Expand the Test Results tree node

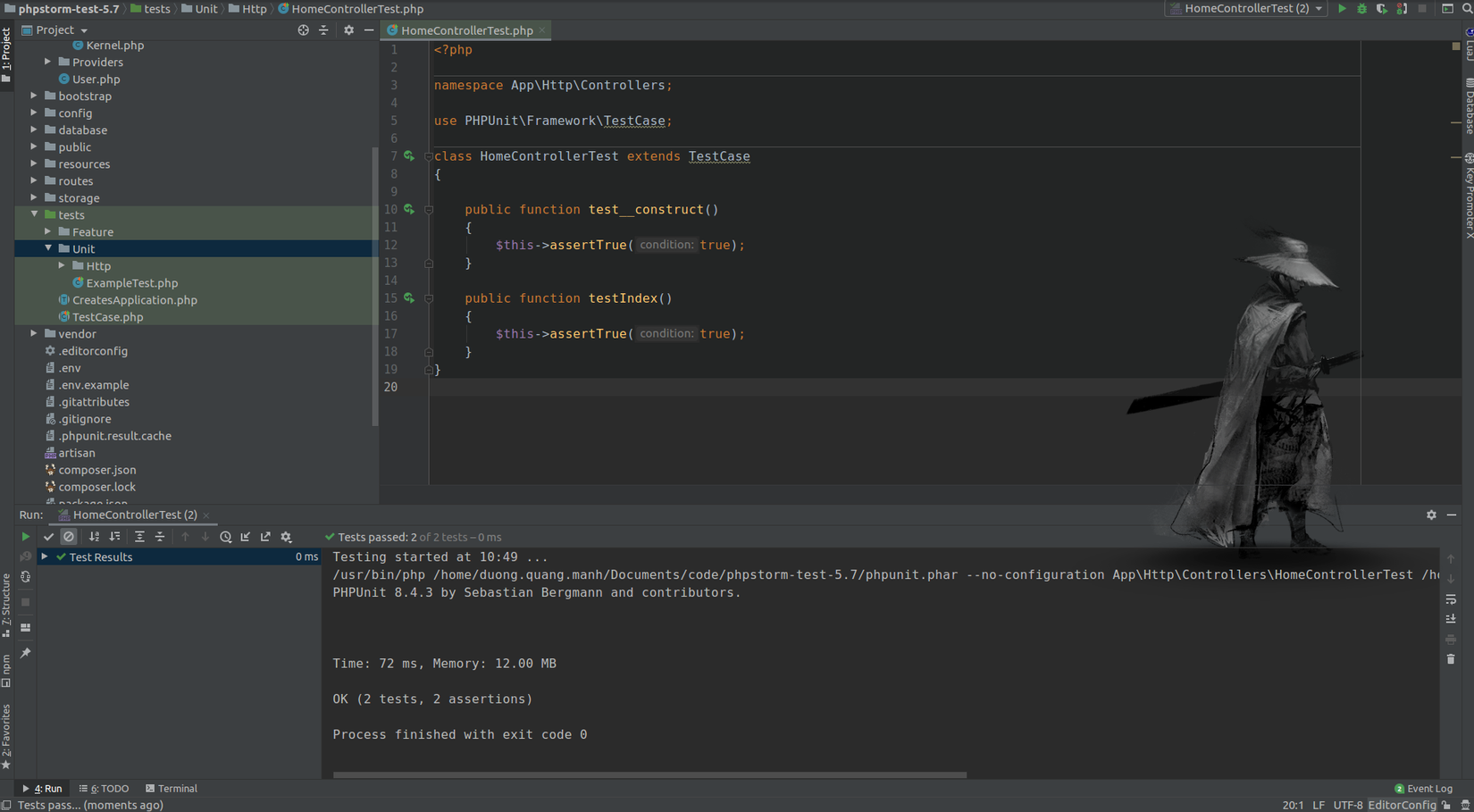(x=44, y=557)
